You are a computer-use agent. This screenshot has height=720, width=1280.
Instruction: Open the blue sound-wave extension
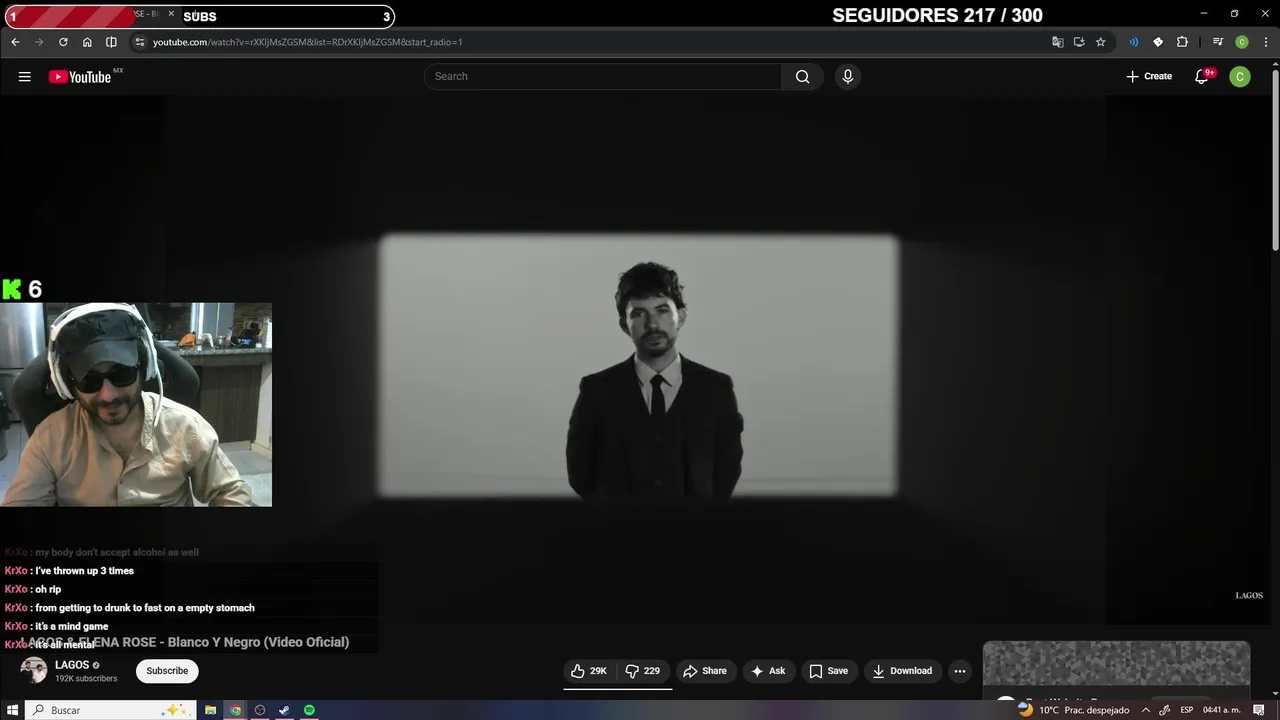(x=1134, y=42)
